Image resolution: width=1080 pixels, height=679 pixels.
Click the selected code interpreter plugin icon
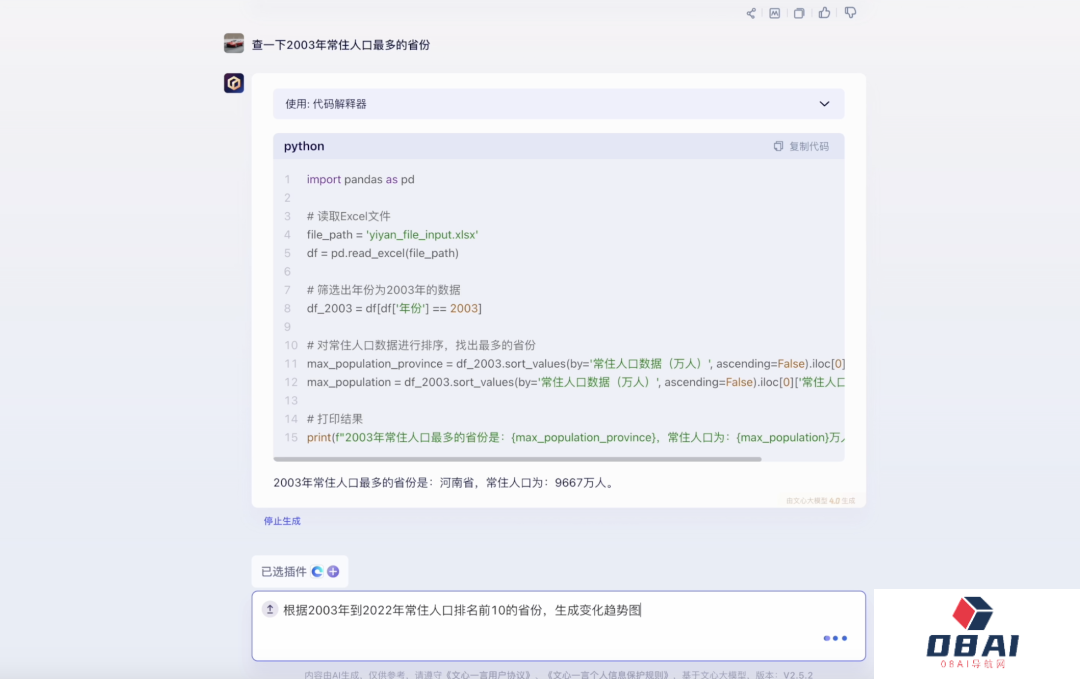coord(317,572)
